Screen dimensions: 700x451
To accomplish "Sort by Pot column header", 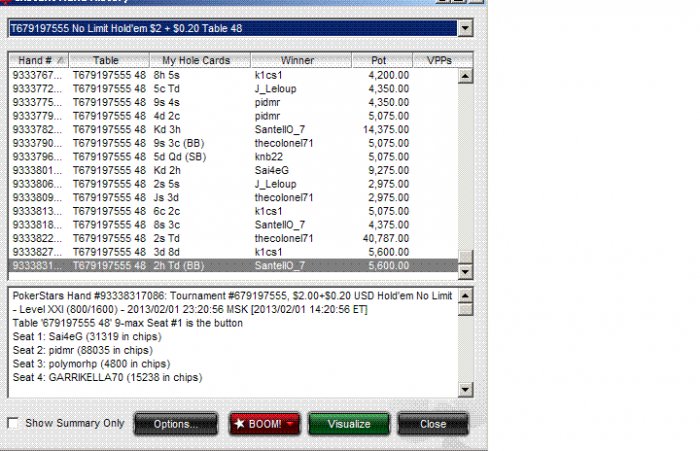I will point(382,60).
